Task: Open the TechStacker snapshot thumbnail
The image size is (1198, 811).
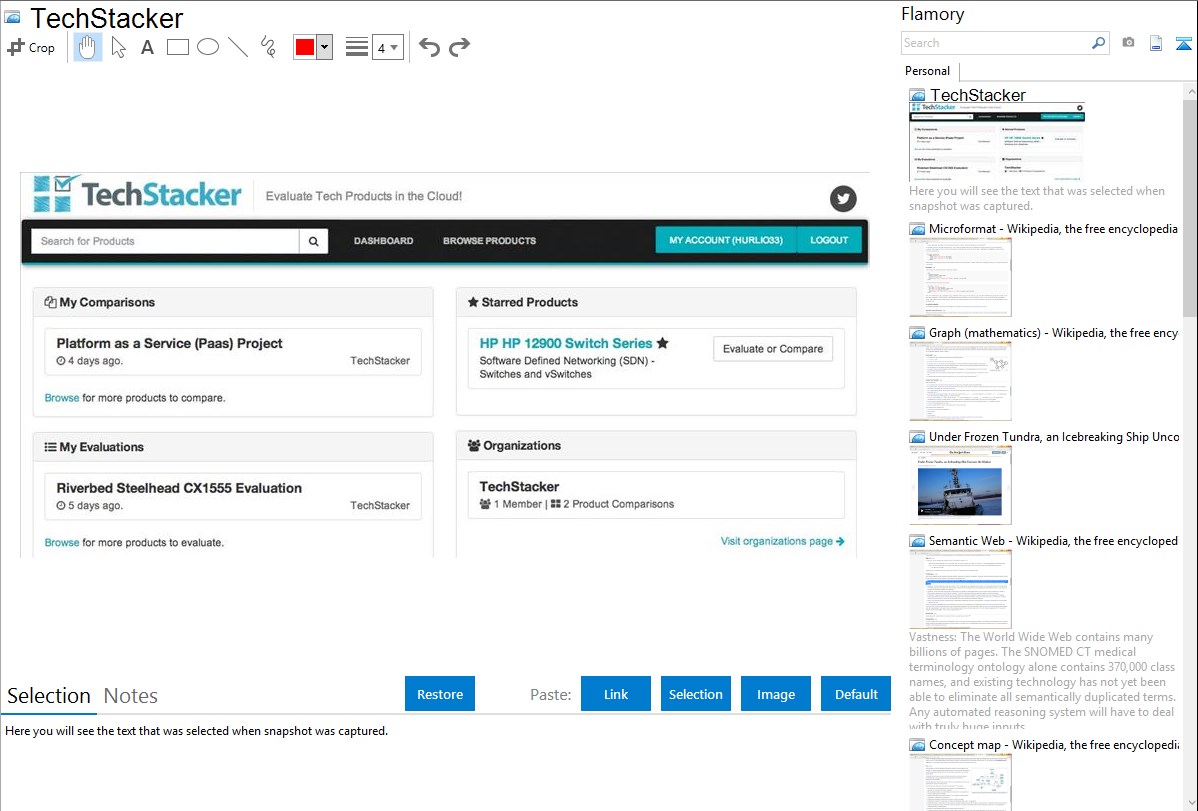Action: pos(997,142)
